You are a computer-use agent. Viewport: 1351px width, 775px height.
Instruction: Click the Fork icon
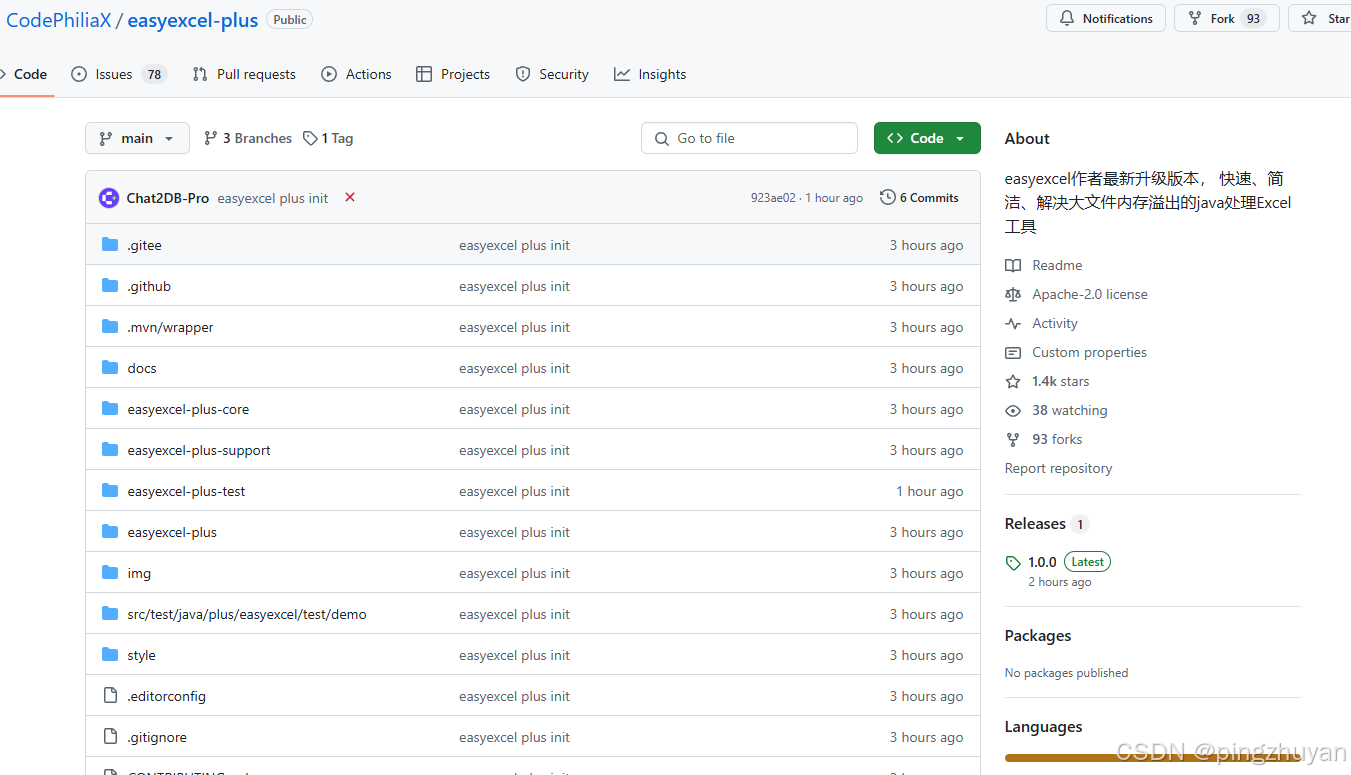point(1195,19)
